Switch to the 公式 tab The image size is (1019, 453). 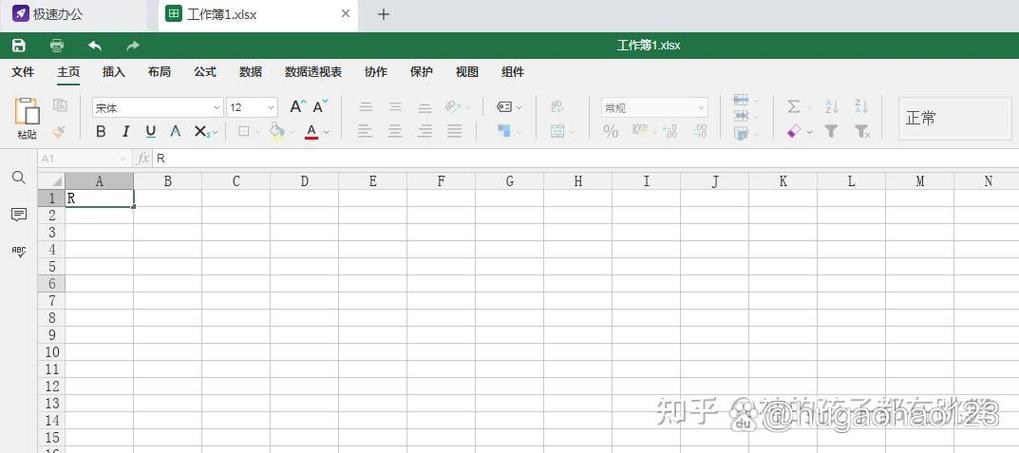[x=205, y=72]
